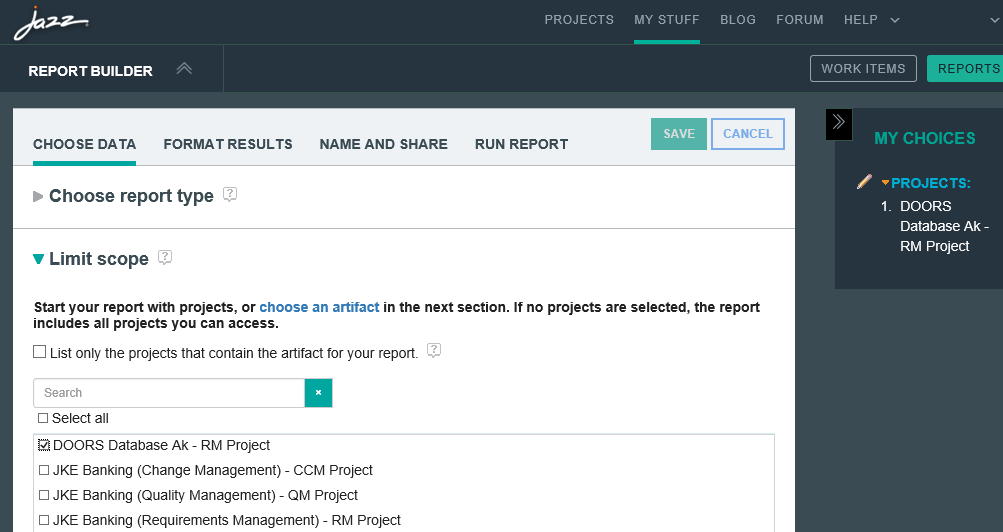This screenshot has width=1003, height=532.
Task: Click the Cancel button
Action: coord(748,134)
